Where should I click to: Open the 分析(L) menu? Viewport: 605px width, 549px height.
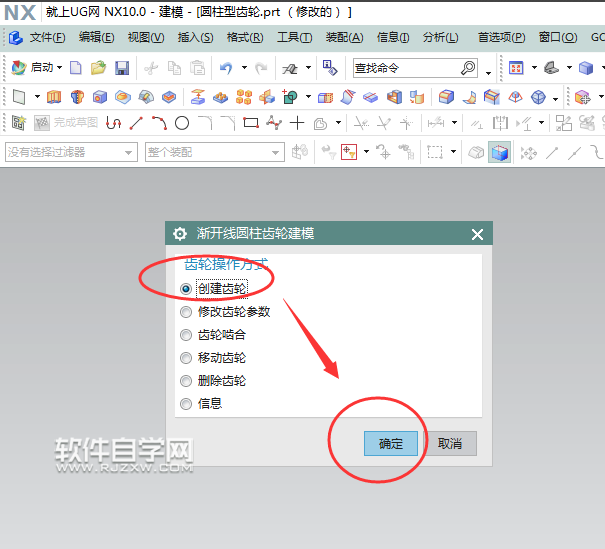440,37
